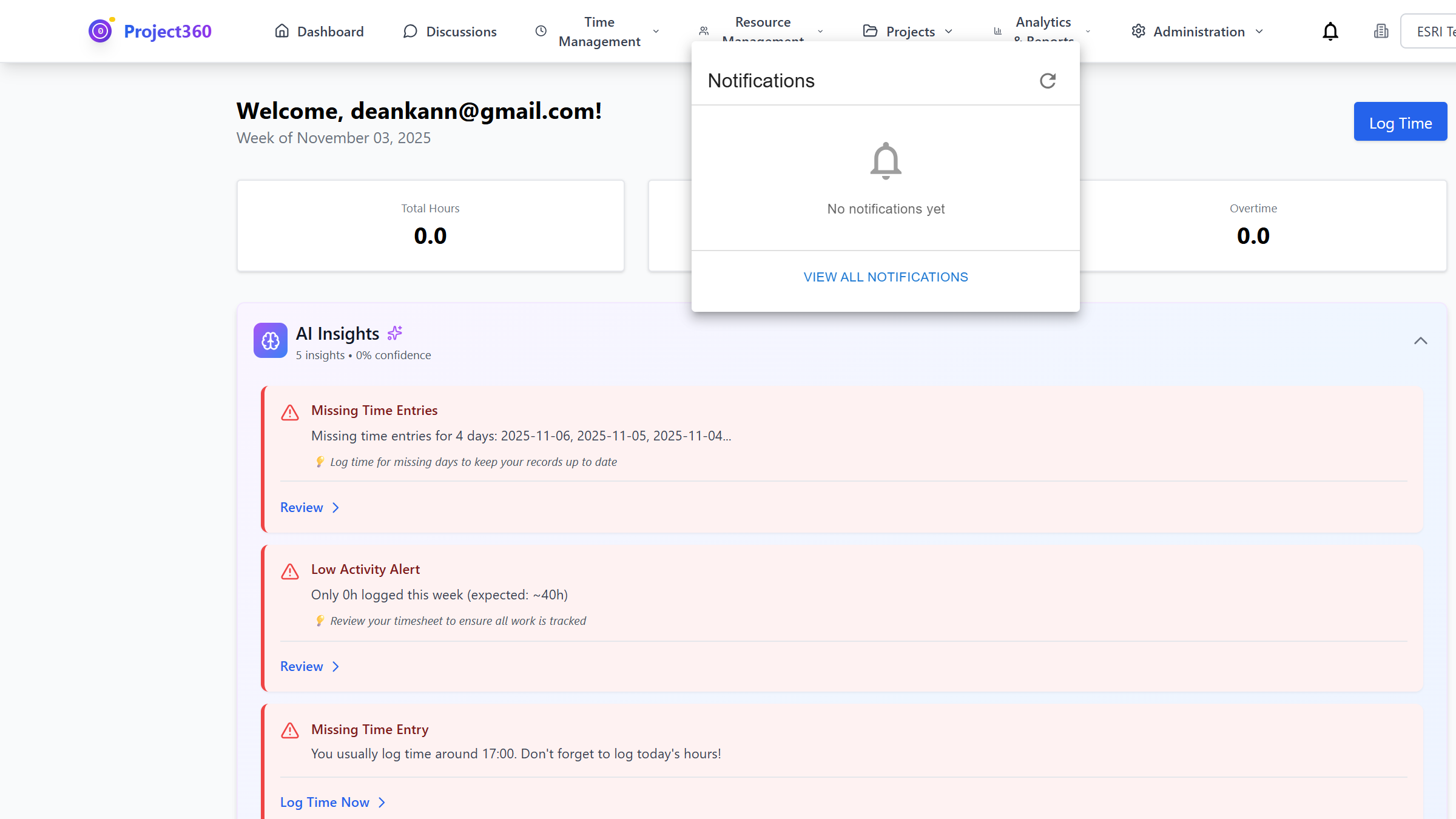The width and height of the screenshot is (1456, 819).
Task: Click Log Time Now in Missing Time Entry card
Action: pos(325,802)
